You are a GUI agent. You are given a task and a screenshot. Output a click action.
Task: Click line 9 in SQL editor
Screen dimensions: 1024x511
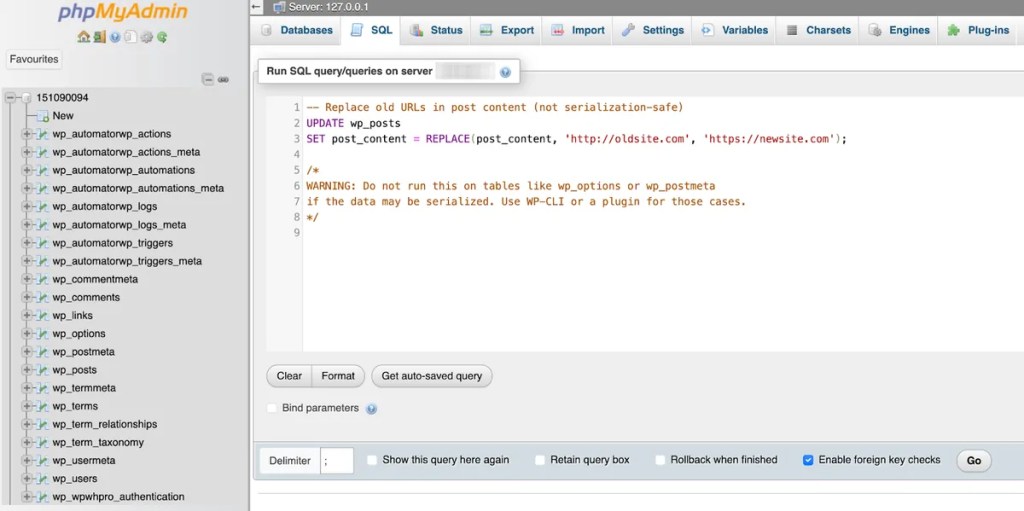click(x=663, y=233)
